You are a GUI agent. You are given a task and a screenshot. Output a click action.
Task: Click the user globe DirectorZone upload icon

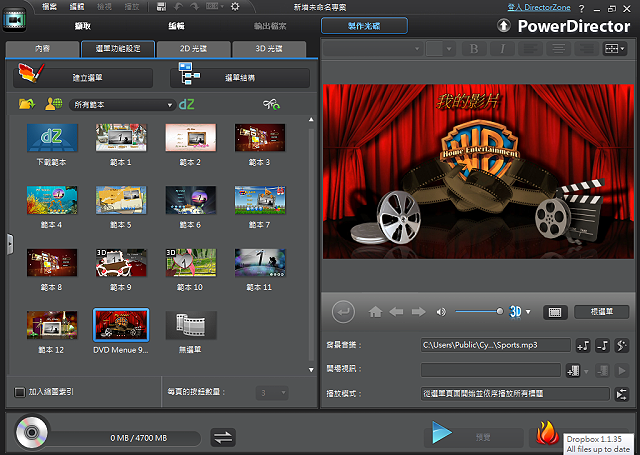coord(53,104)
